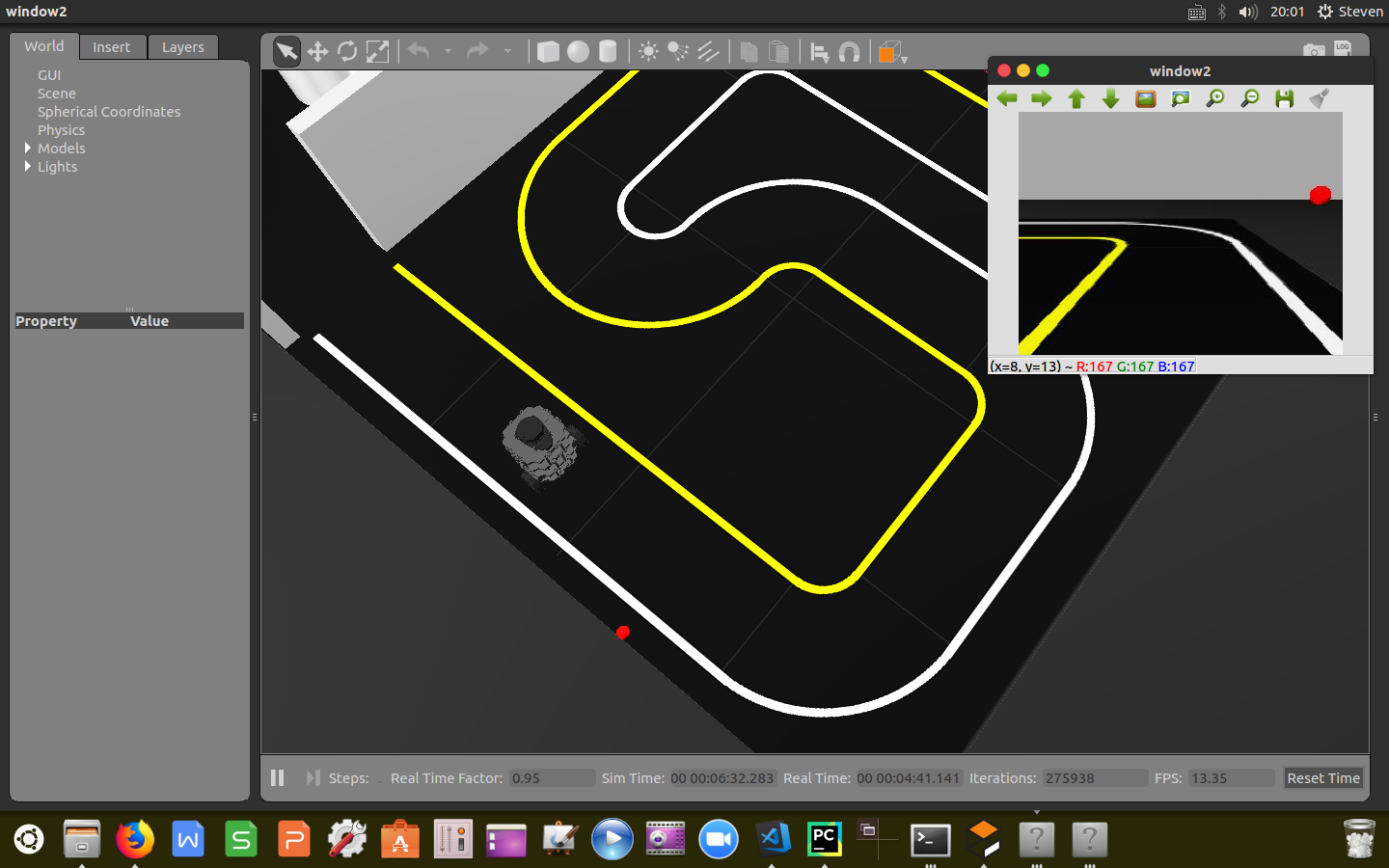The image size is (1389, 868).
Task: Click the copy icon in toolbar
Action: (x=749, y=51)
